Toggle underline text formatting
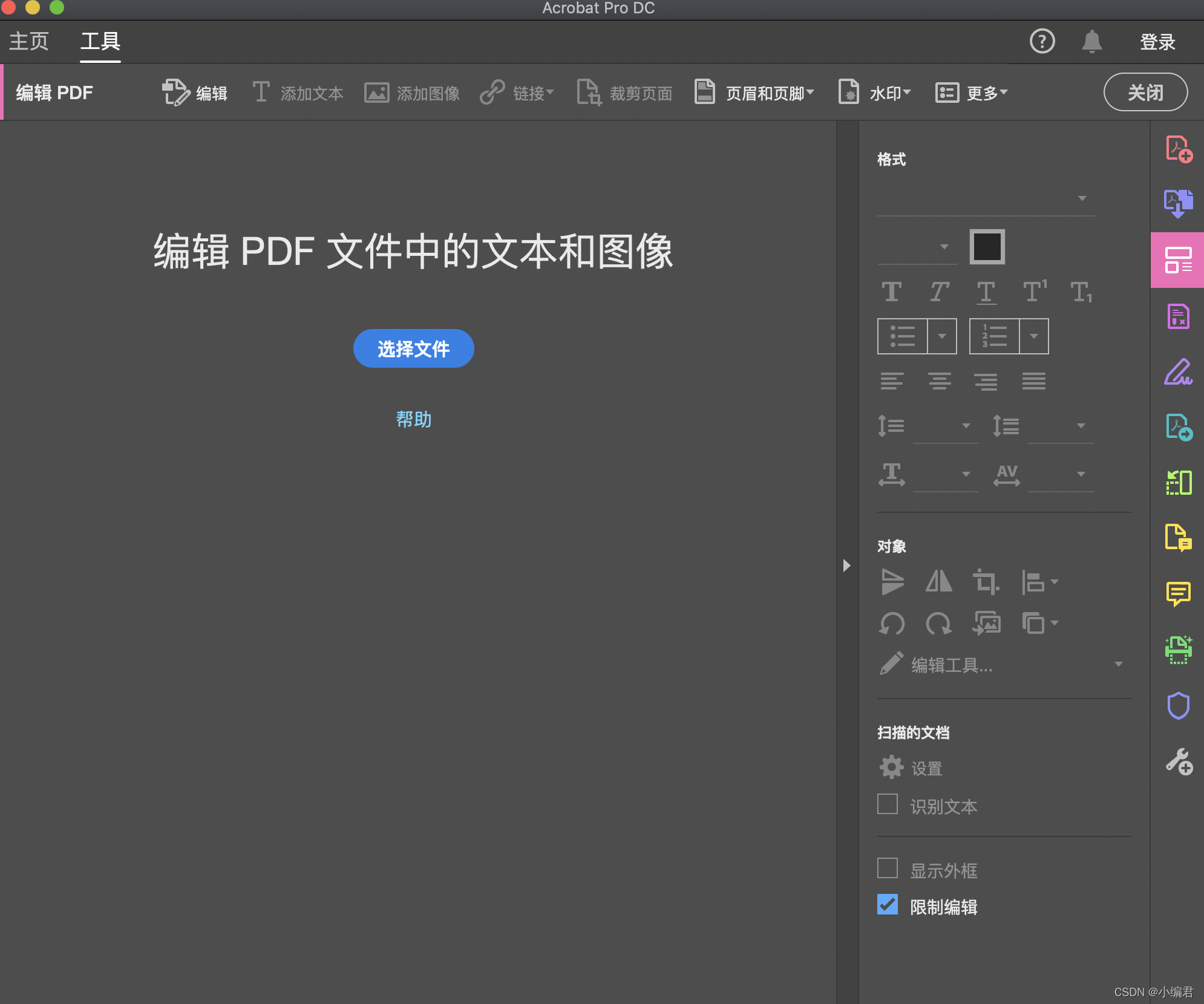The image size is (1204, 1004). (986, 293)
